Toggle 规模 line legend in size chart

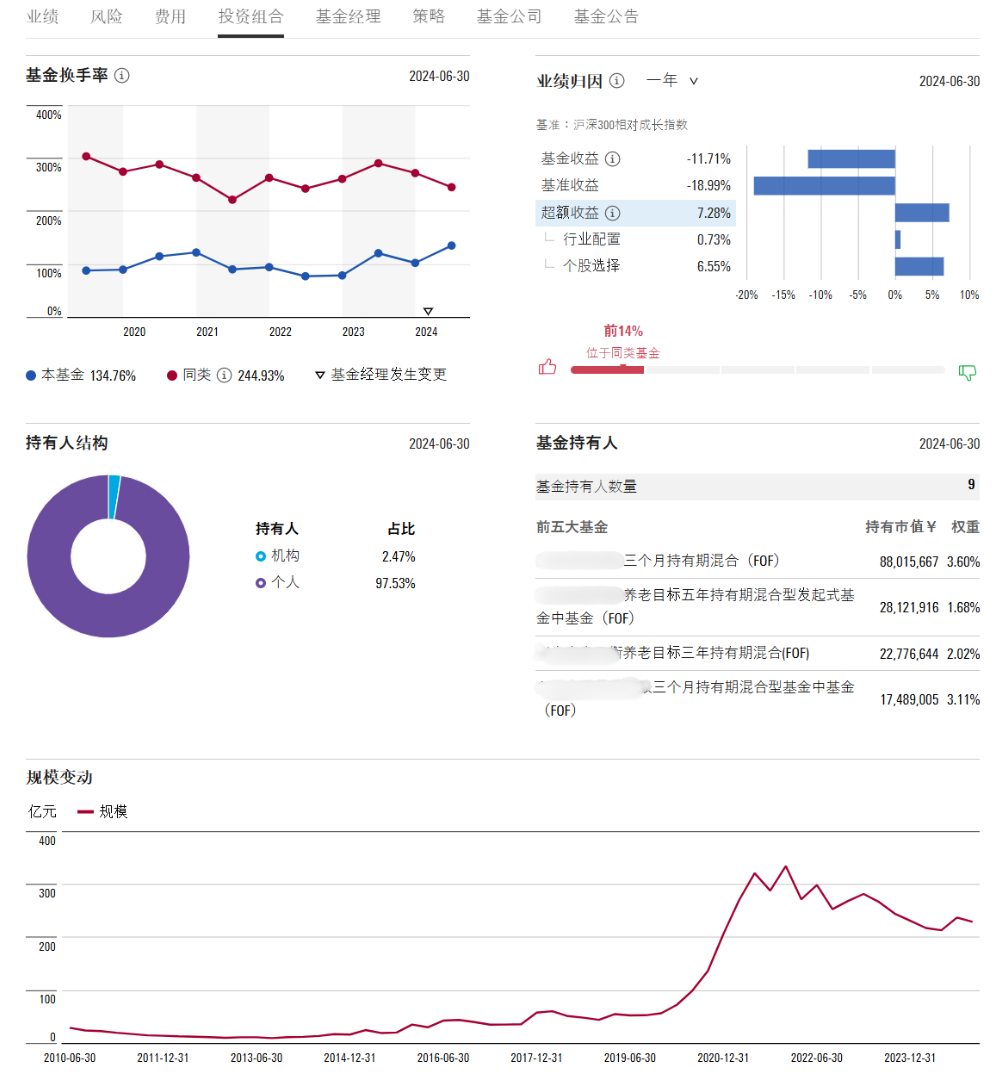click(103, 811)
